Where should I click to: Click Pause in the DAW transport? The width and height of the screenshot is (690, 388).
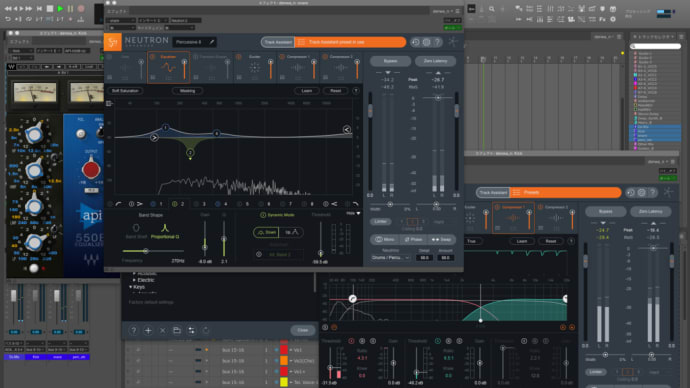point(70,8)
